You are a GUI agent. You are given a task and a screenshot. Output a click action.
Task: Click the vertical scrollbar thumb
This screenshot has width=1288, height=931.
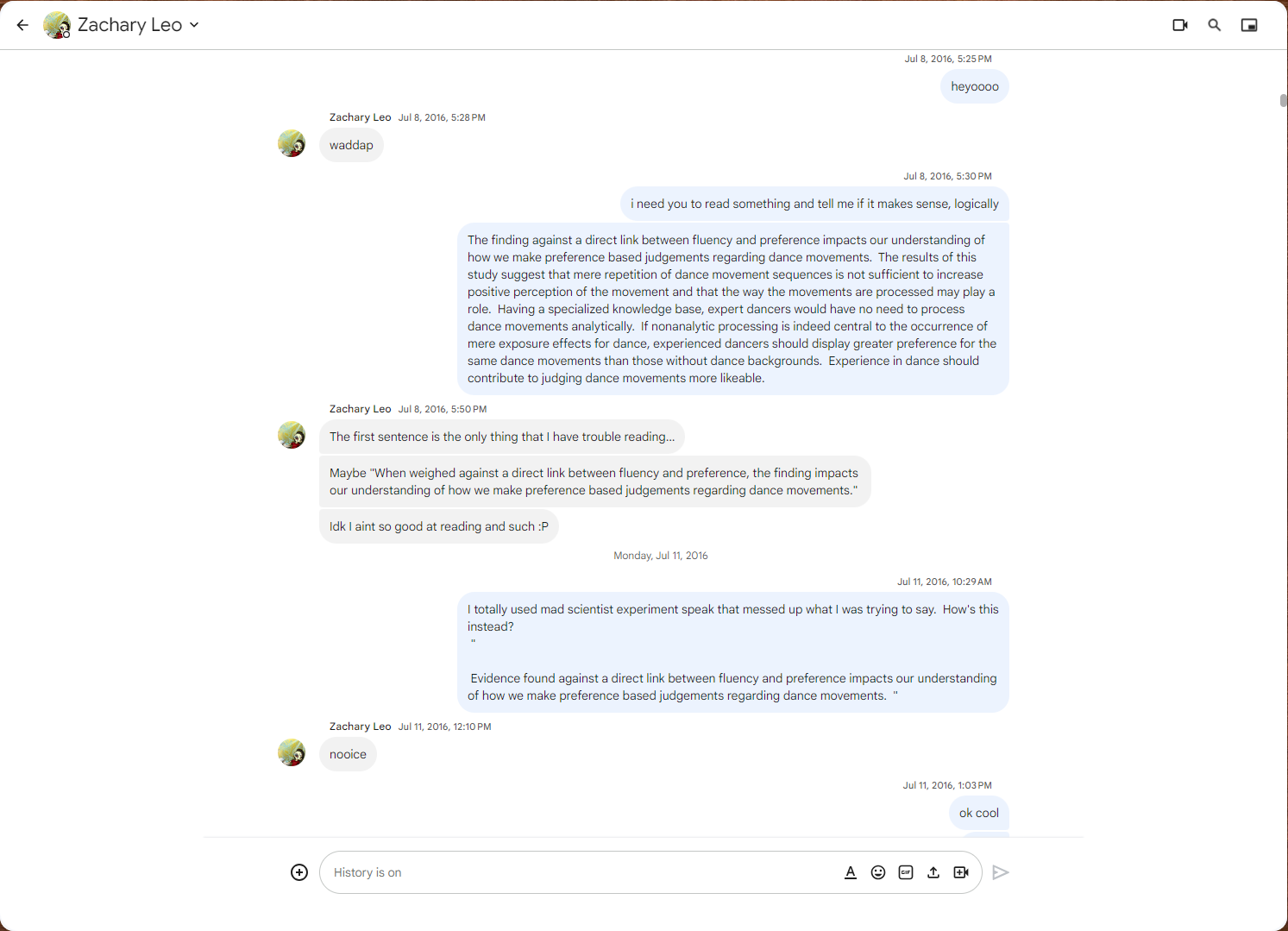point(1283,100)
